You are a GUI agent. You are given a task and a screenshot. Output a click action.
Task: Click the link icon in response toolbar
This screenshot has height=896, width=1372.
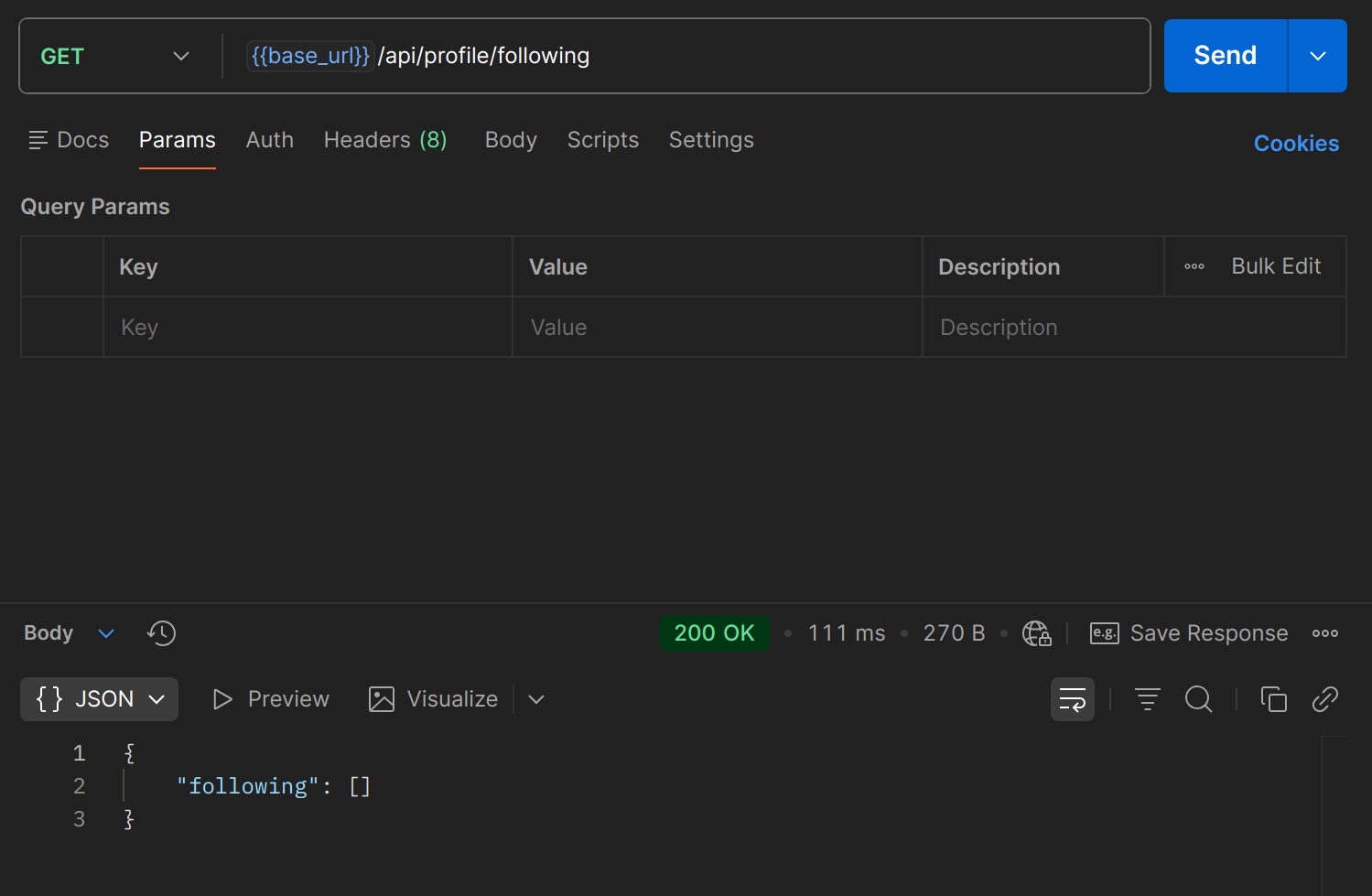[x=1324, y=699]
